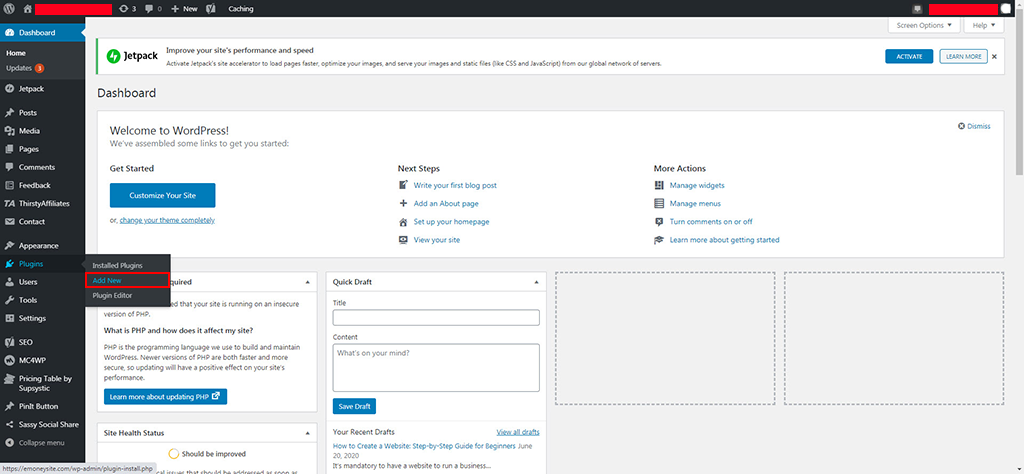Screen dimensions: 1024x474
Task: Click Manage widgets link
Action: 697,185
